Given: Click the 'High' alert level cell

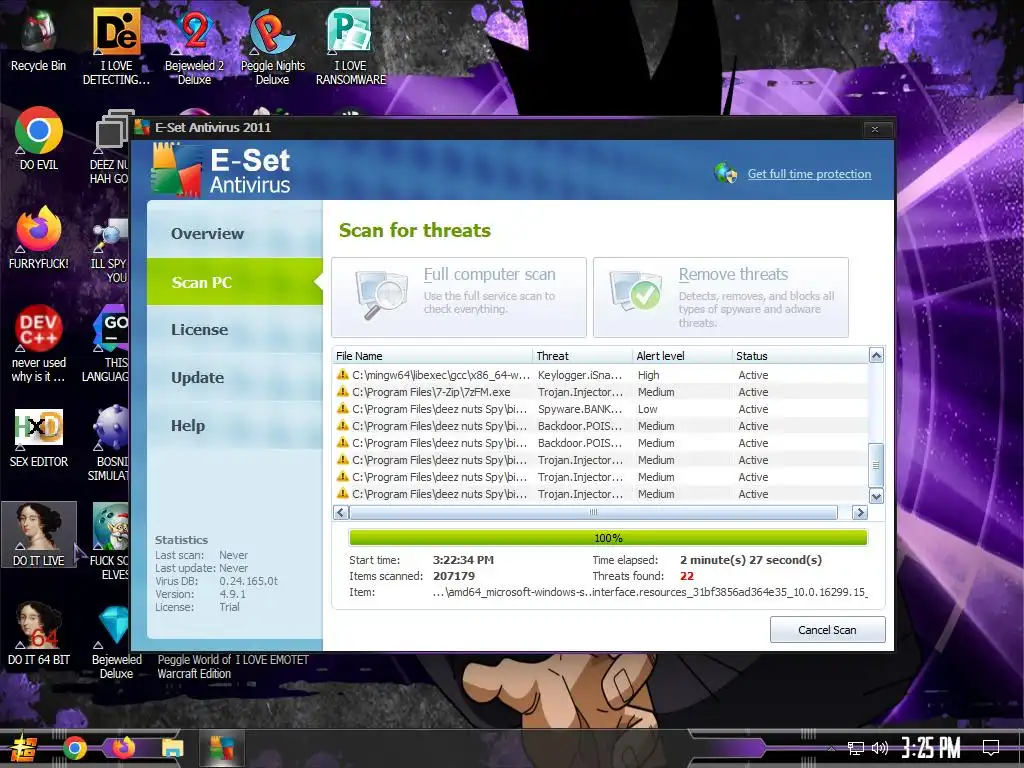Looking at the screenshot, I should click(648, 375).
